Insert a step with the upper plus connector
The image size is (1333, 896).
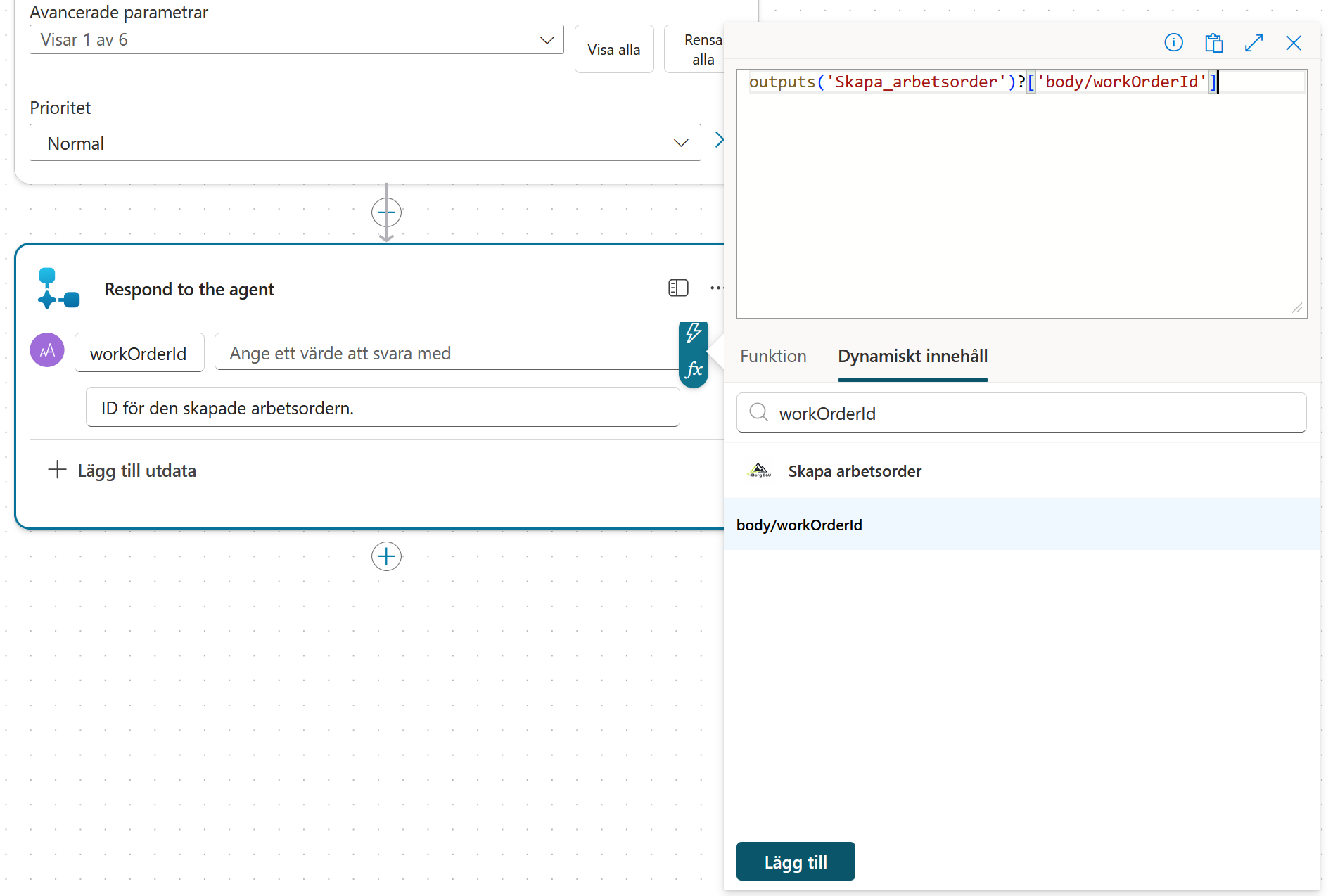pyautogui.click(x=386, y=212)
